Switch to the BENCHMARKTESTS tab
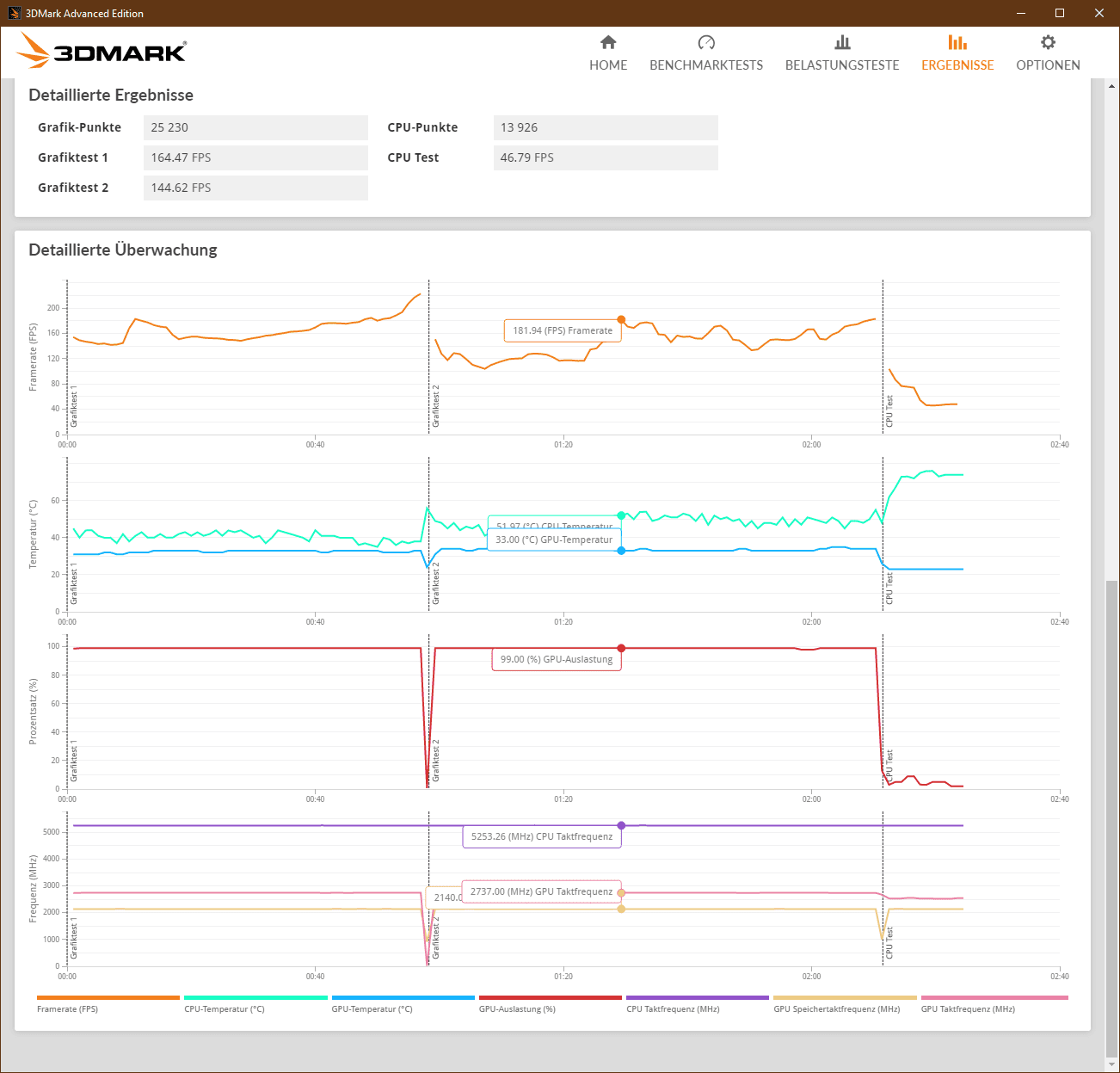1120x1073 pixels. [x=706, y=53]
